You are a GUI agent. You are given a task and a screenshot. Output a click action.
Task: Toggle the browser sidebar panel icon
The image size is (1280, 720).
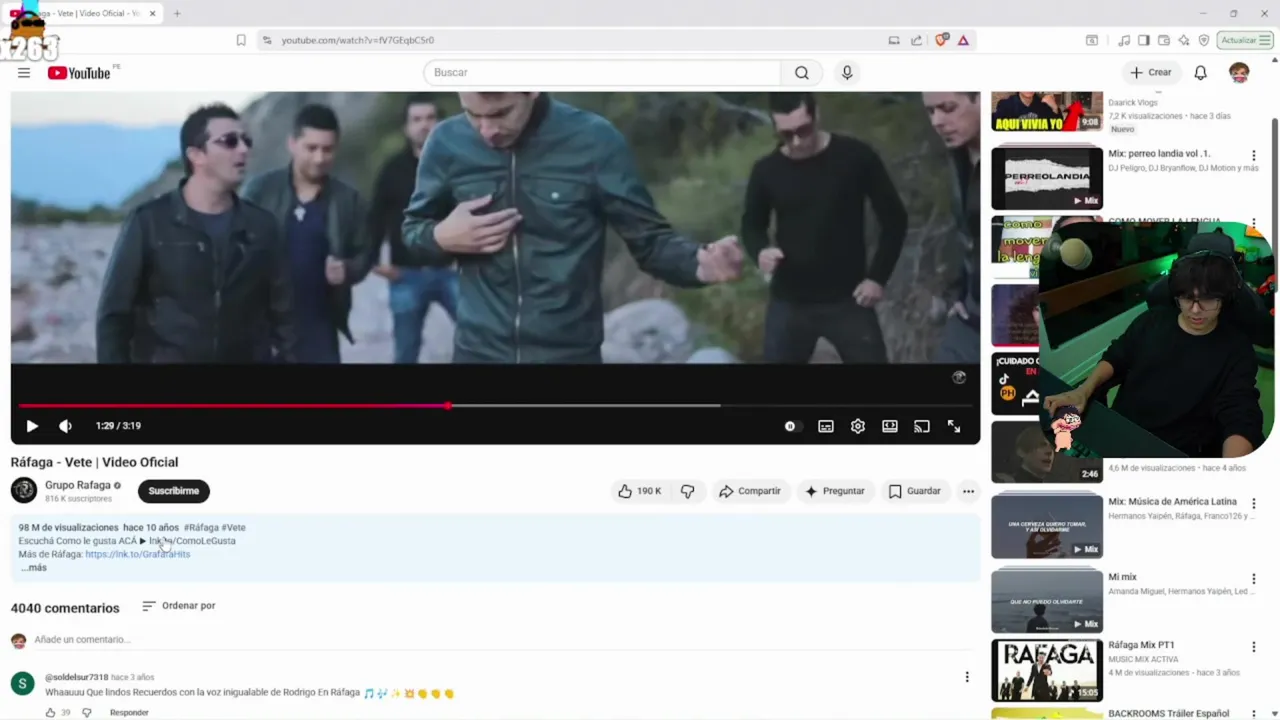coord(1144,40)
